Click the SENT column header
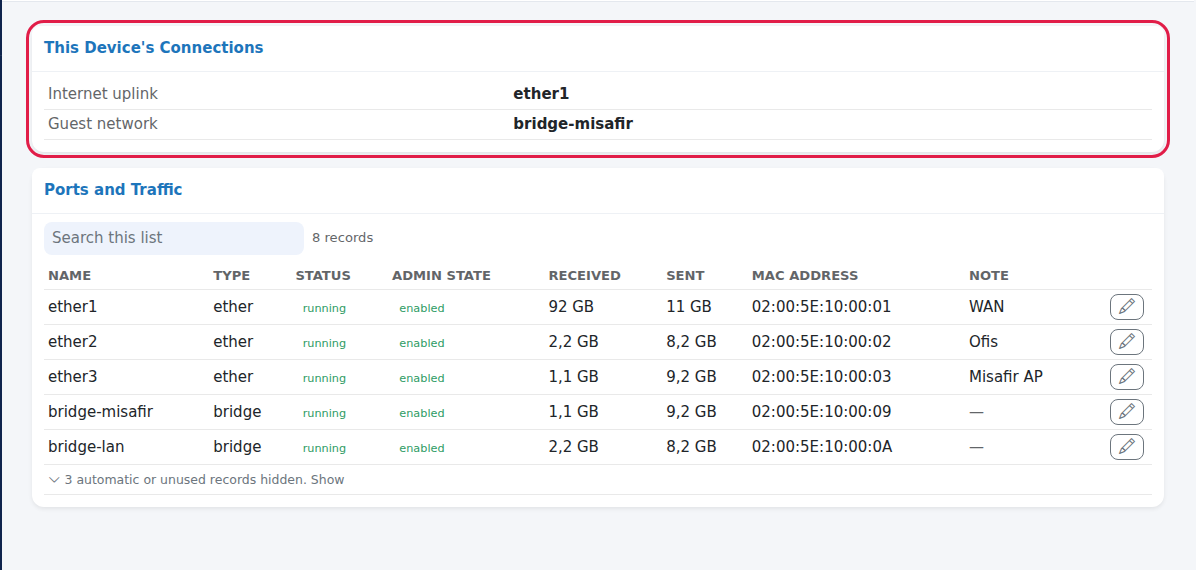Screen dimensions: 1196x570 [x=685, y=275]
